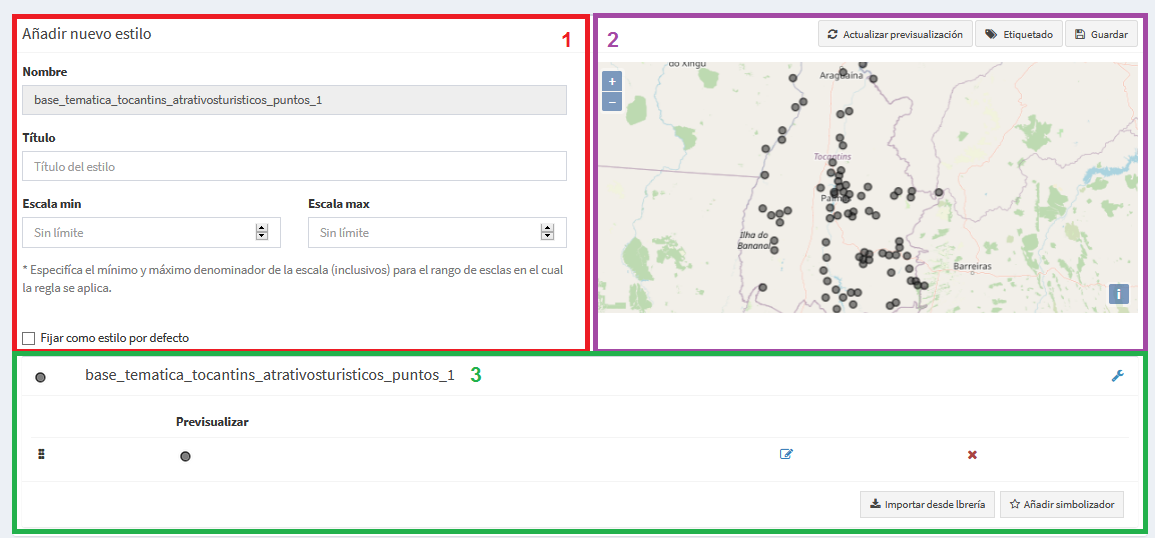The width and height of the screenshot is (1155, 538).
Task: Increase Escala min with stepper arrows
Action: click(x=261, y=228)
